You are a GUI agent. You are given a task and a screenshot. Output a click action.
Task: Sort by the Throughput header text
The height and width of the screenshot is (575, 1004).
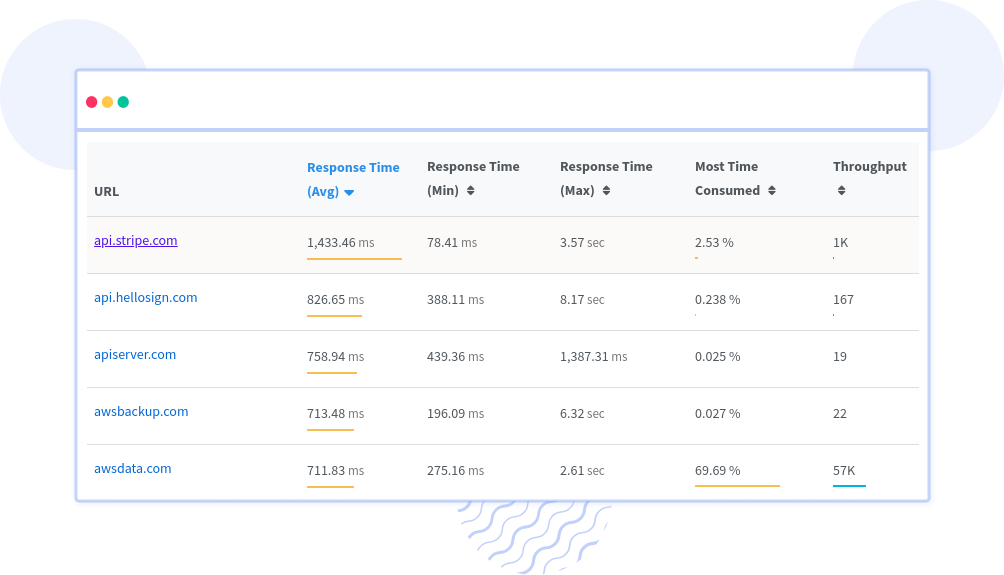(x=869, y=167)
